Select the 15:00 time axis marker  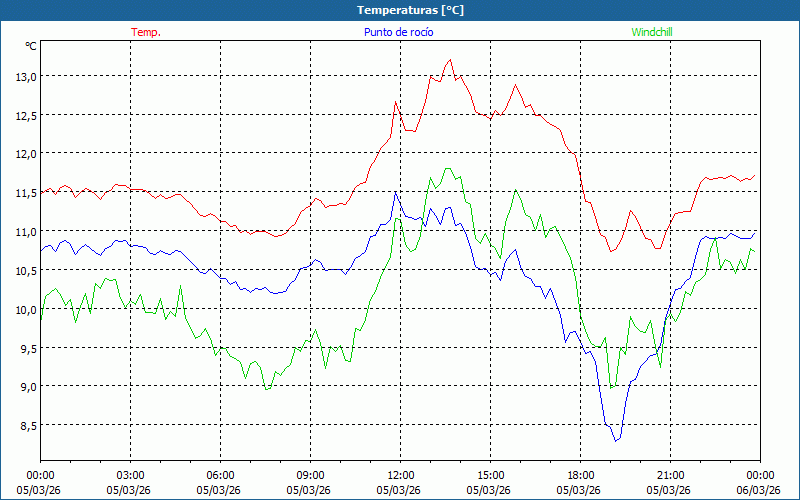pos(490,475)
